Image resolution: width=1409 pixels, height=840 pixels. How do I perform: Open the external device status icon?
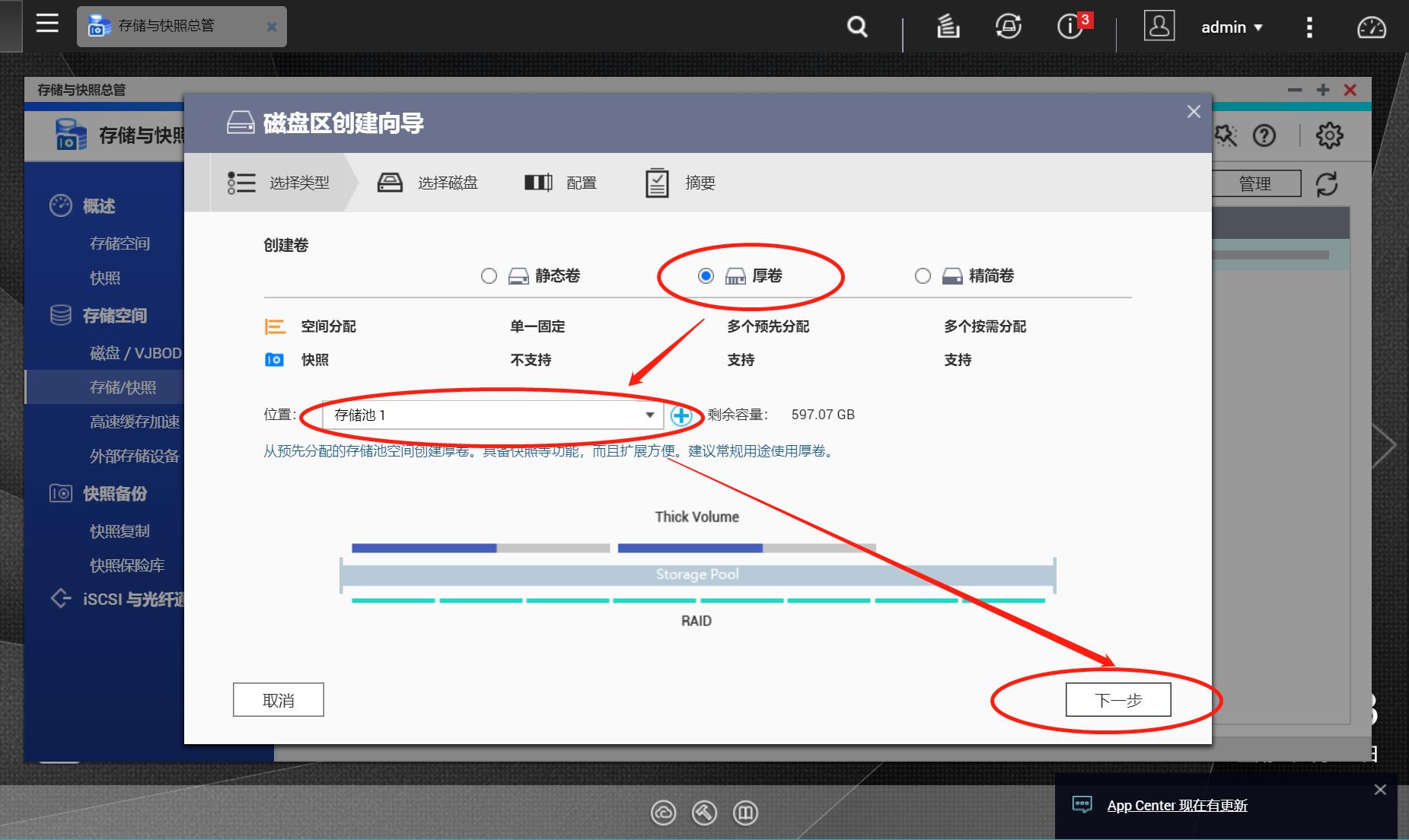(x=1008, y=26)
